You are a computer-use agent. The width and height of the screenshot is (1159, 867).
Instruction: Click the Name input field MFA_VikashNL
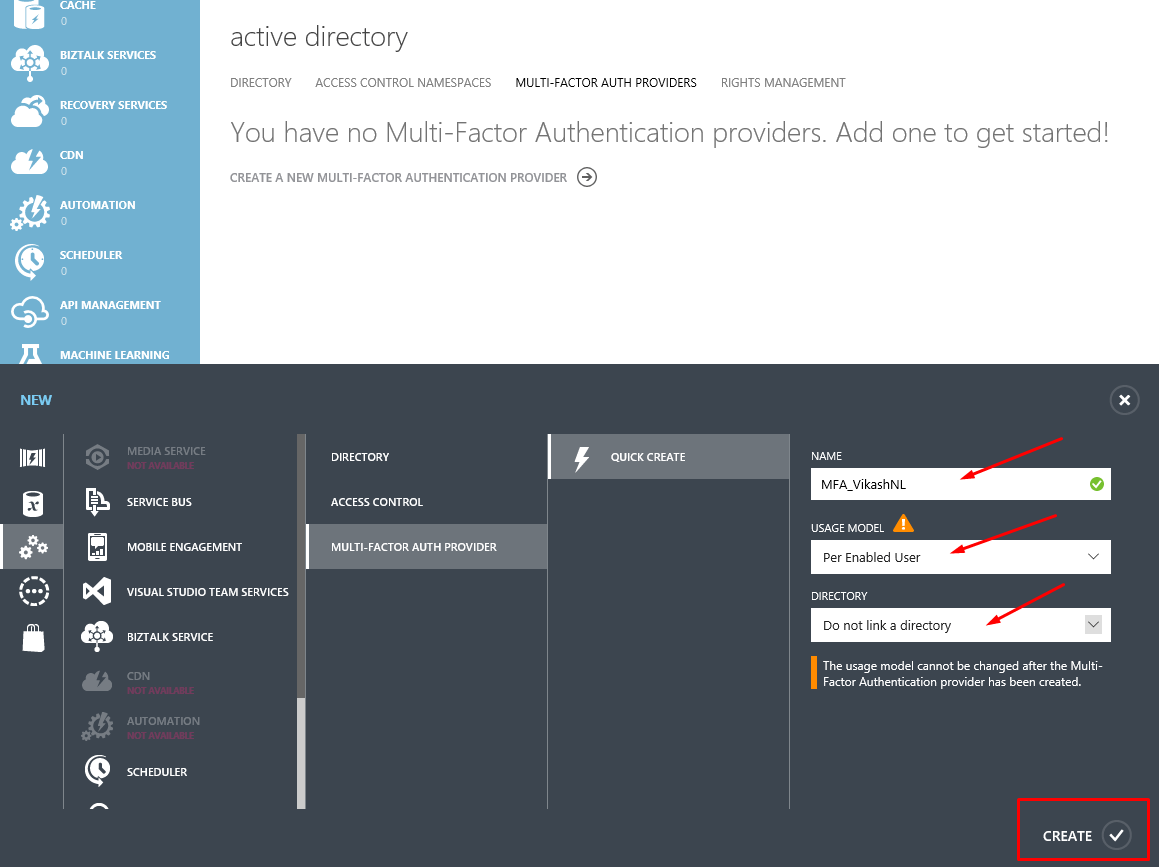(x=960, y=484)
